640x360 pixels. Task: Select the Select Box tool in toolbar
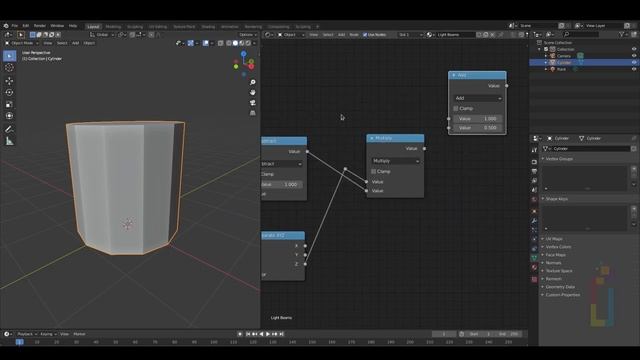click(x=9, y=56)
